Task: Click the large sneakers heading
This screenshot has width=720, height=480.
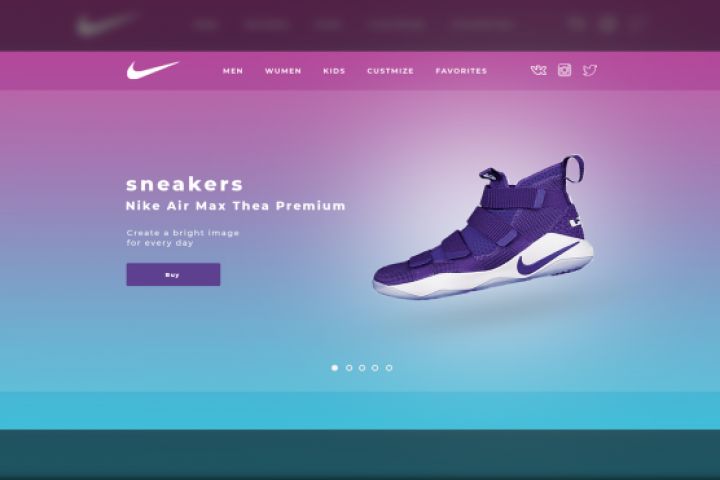Action: coord(184,184)
